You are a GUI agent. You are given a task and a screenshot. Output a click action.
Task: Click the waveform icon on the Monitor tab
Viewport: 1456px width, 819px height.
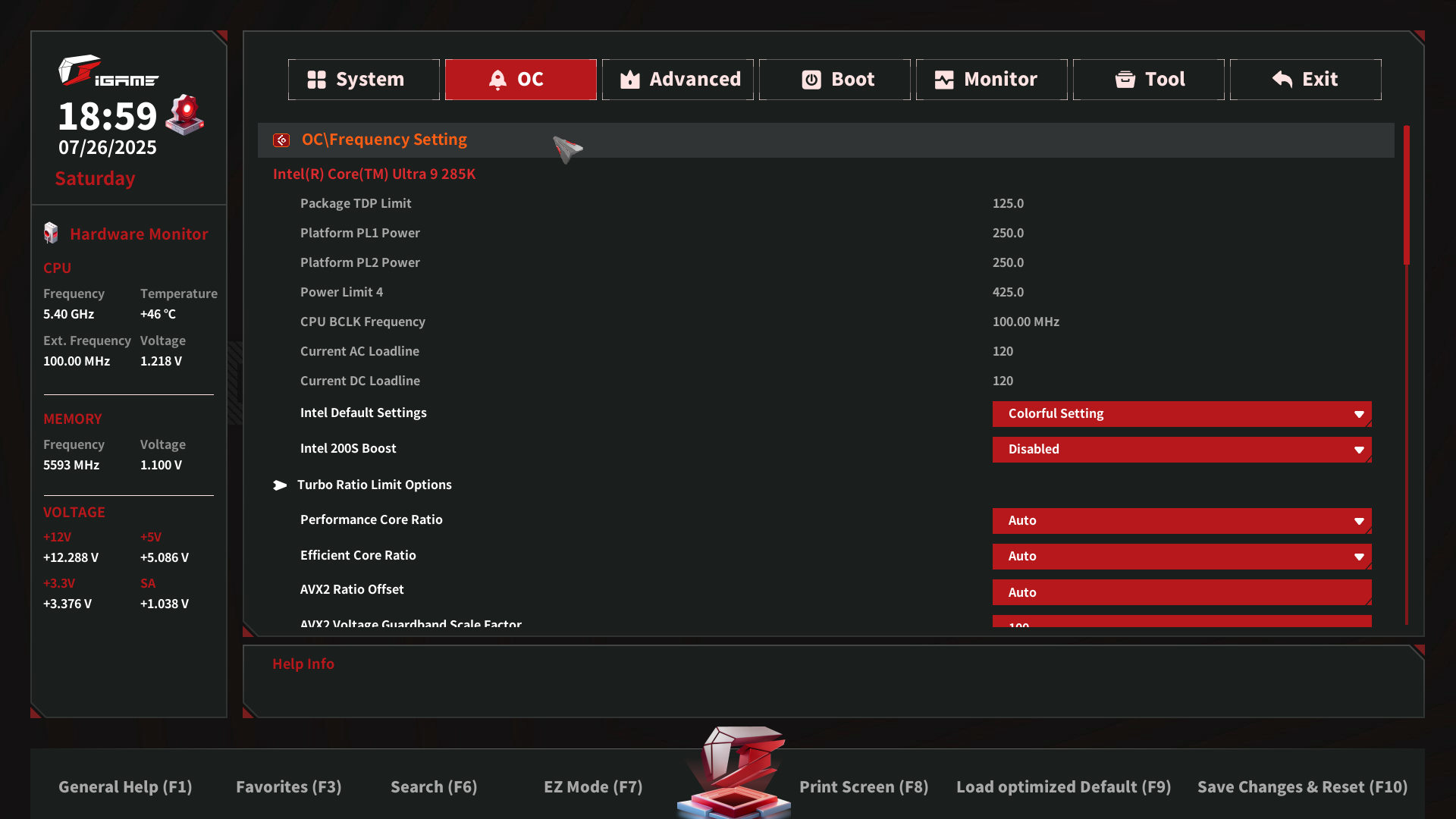pos(944,80)
